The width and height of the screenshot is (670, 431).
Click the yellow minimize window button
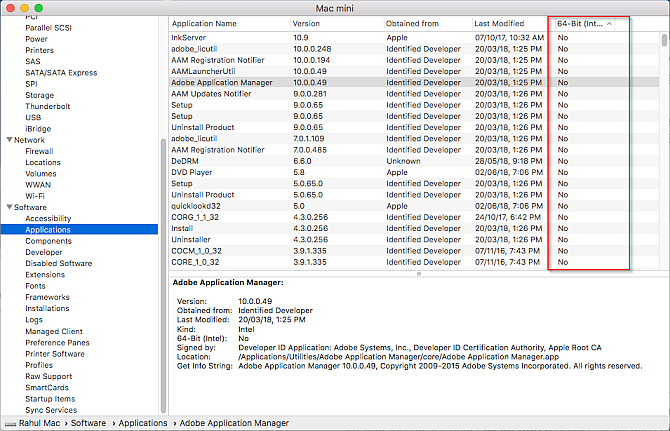click(25, 7)
